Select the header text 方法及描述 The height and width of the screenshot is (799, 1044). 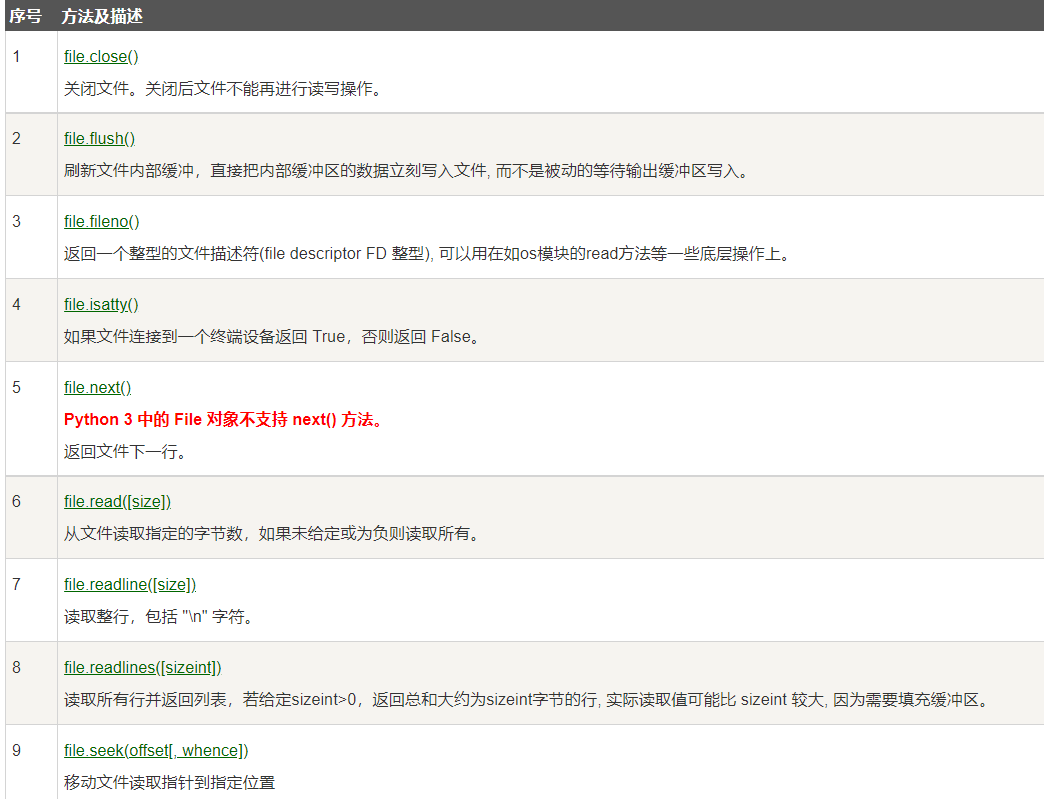[102, 16]
